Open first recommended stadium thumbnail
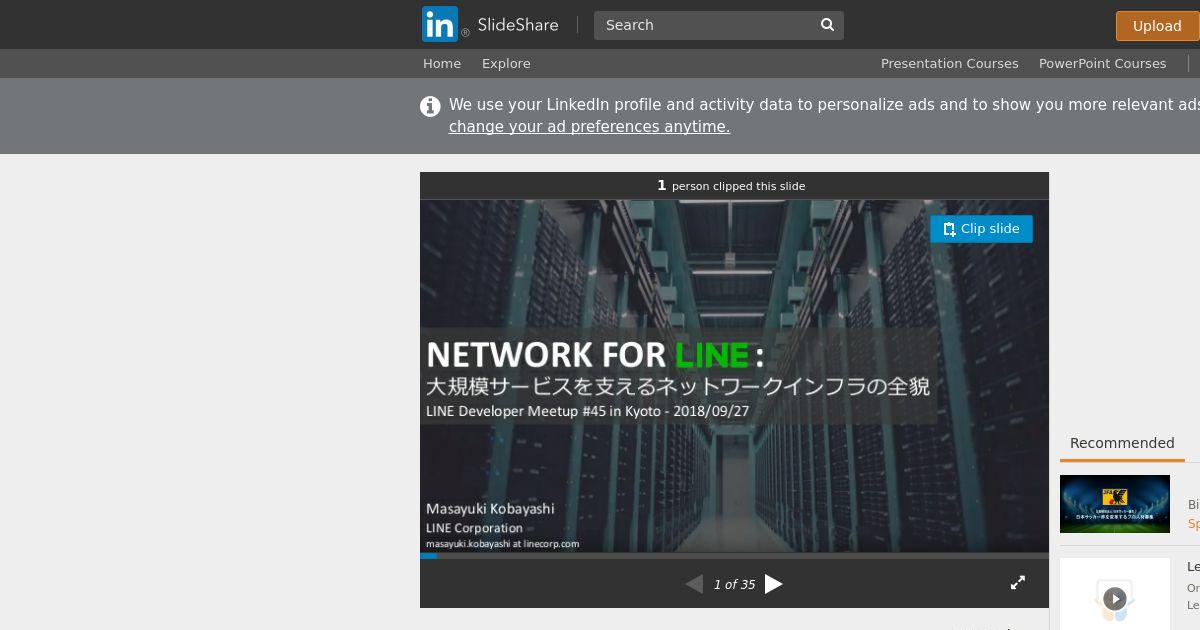The image size is (1200, 630). click(x=1115, y=504)
